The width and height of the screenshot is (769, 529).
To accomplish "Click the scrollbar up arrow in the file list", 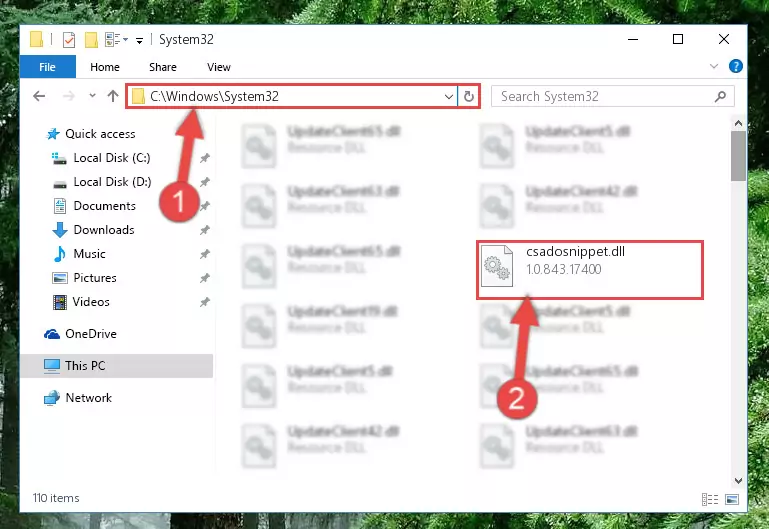I will pos(738,124).
